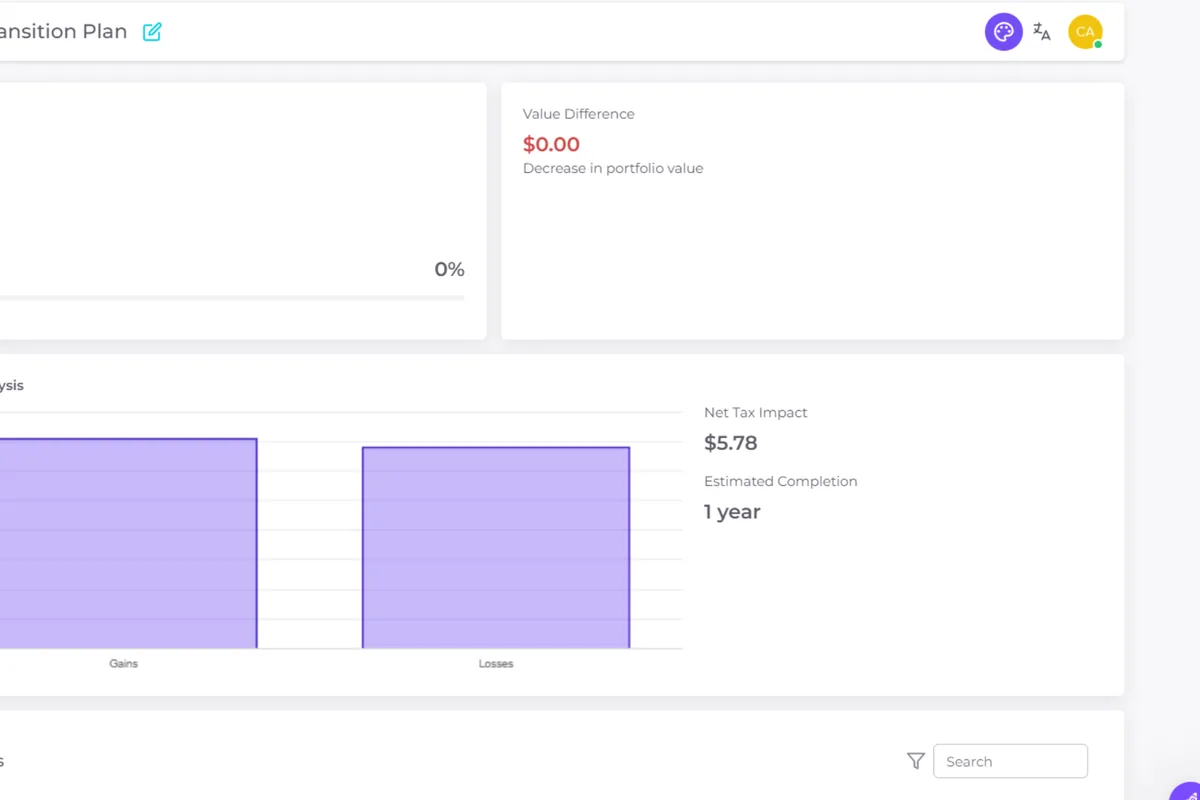Click the green online status dot

click(x=1098, y=45)
